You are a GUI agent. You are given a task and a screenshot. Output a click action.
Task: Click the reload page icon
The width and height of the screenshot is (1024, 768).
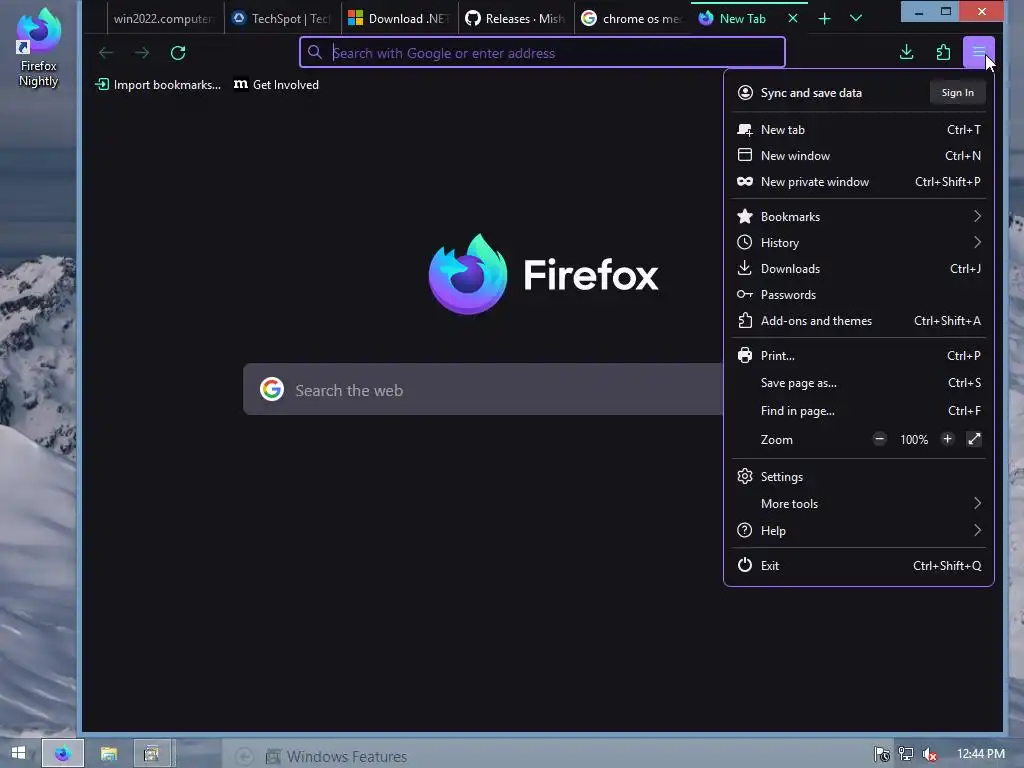pos(178,53)
